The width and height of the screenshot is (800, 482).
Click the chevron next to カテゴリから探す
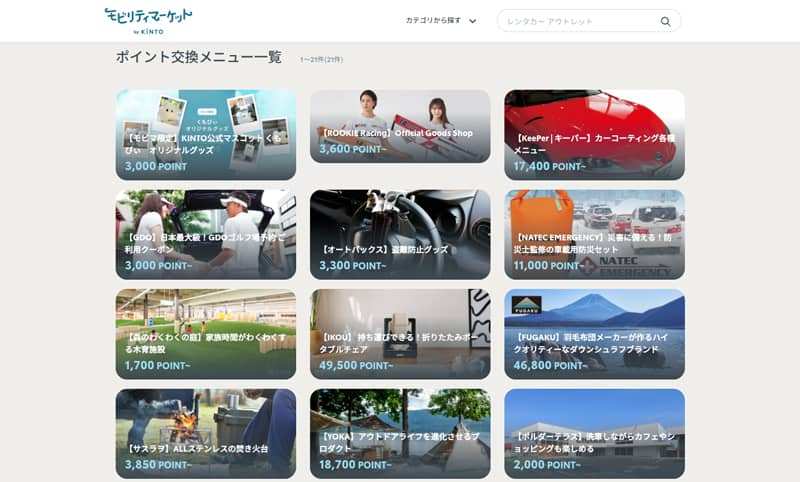click(472, 21)
